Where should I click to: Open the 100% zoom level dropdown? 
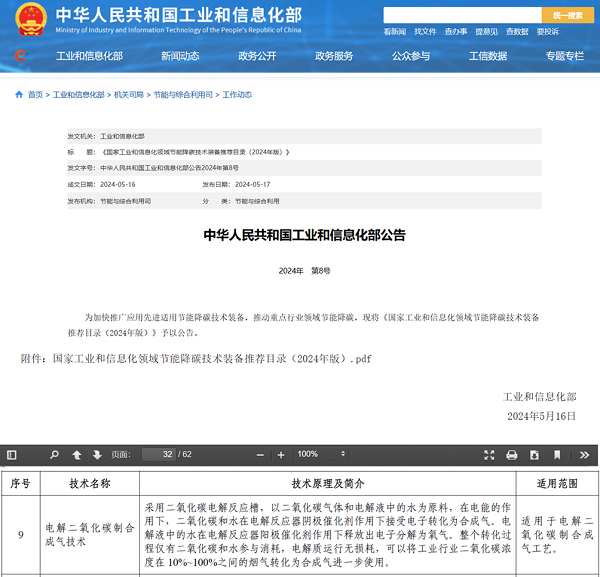tap(325, 454)
